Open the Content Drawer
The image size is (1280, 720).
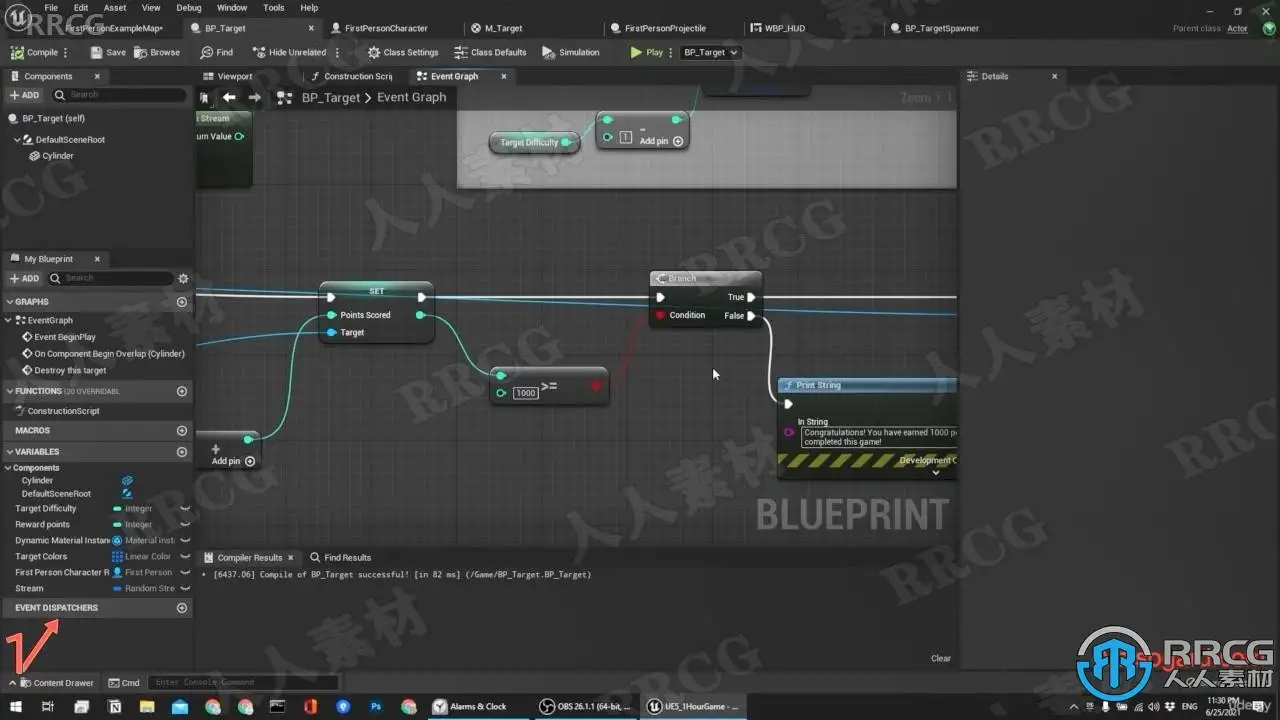(x=57, y=683)
